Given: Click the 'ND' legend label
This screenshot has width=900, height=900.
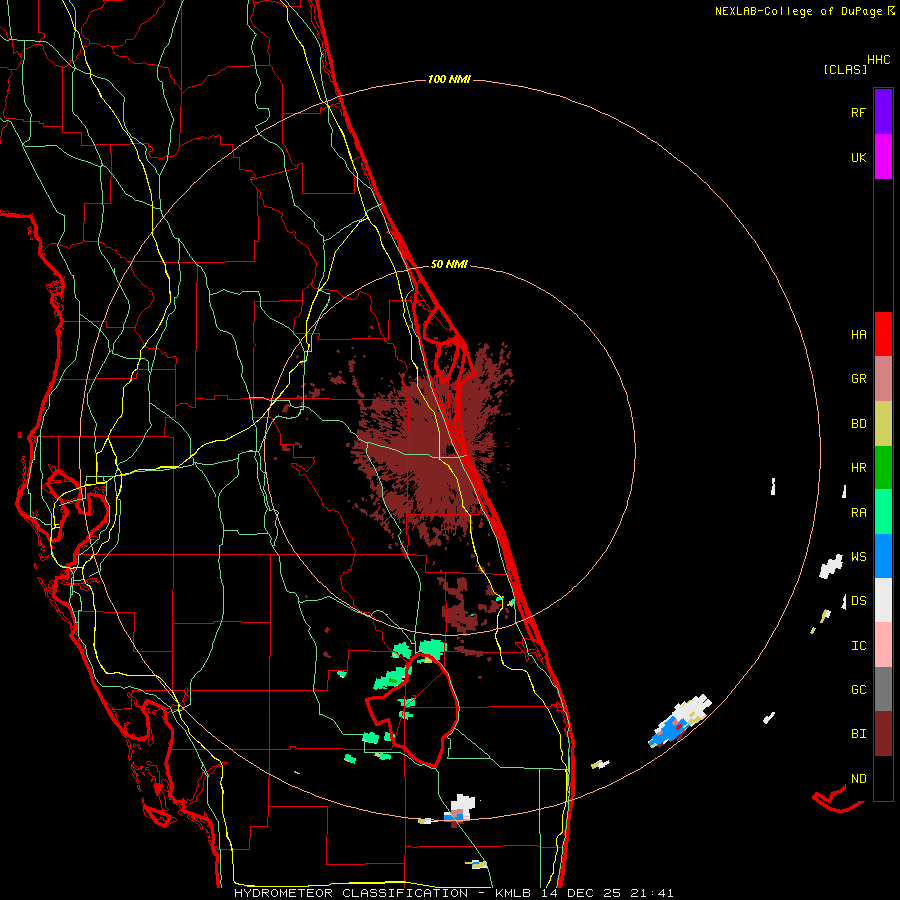Looking at the screenshot, I should coord(858,778).
